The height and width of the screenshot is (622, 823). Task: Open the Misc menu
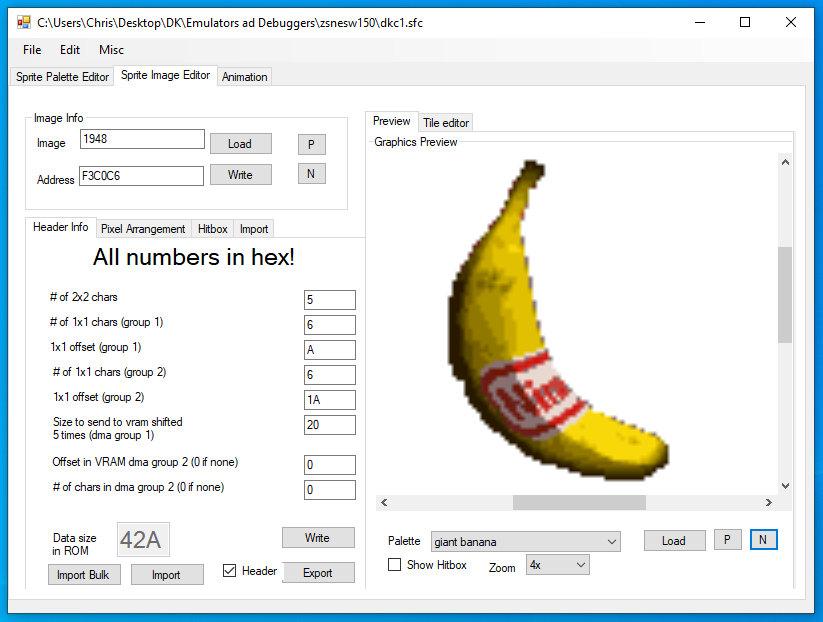[111, 50]
